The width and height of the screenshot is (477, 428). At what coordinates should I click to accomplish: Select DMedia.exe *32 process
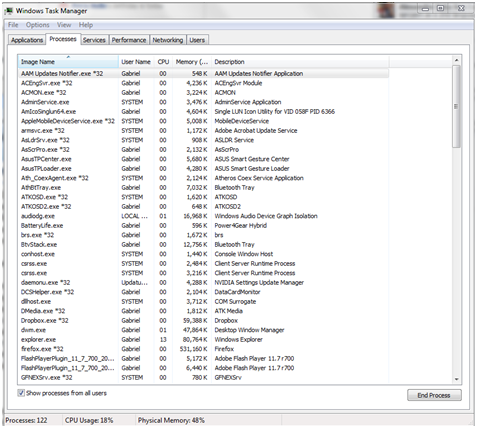203,311
